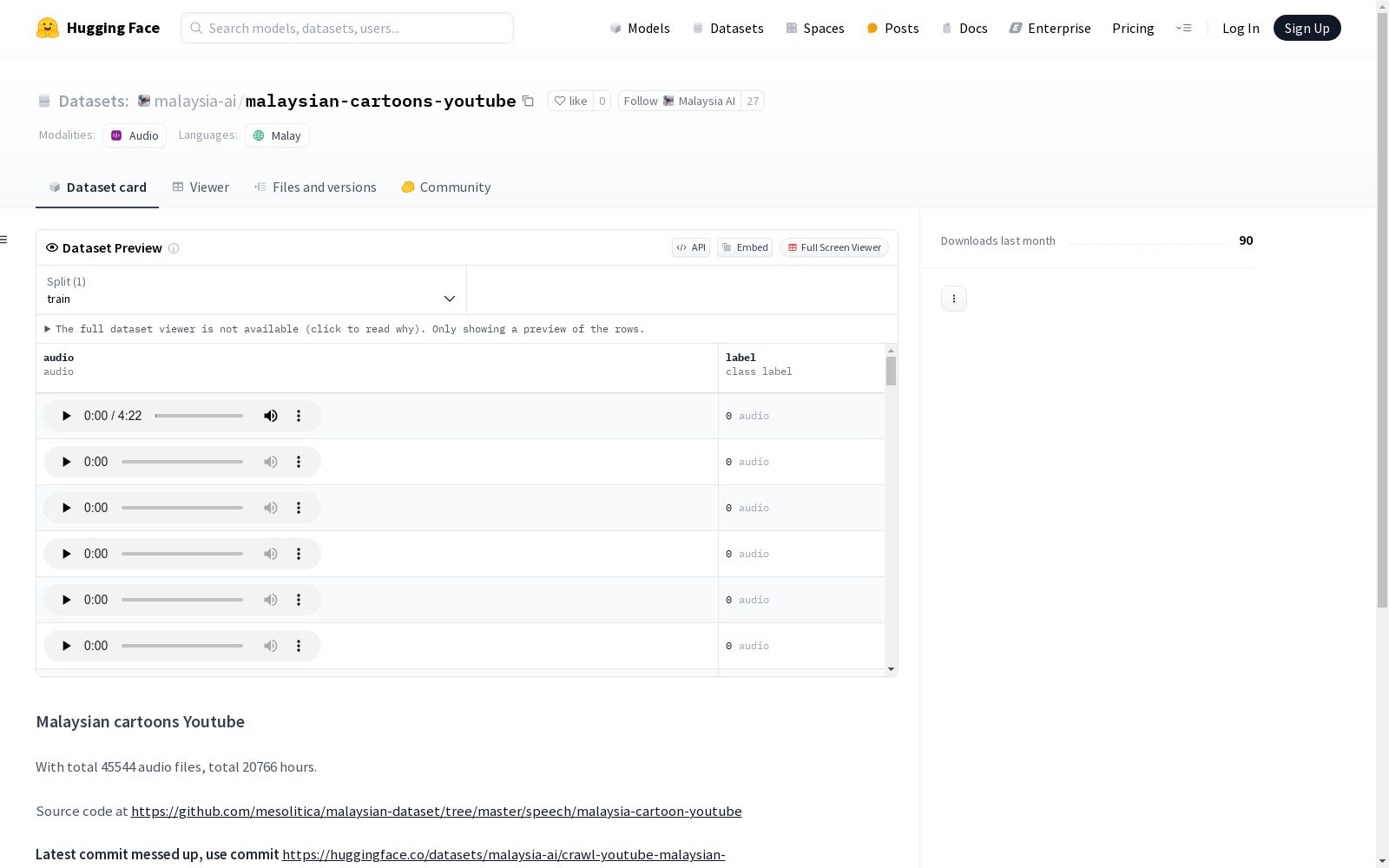Click the seek slider in the third audio row
This screenshot has width=1389, height=868.
(182, 508)
